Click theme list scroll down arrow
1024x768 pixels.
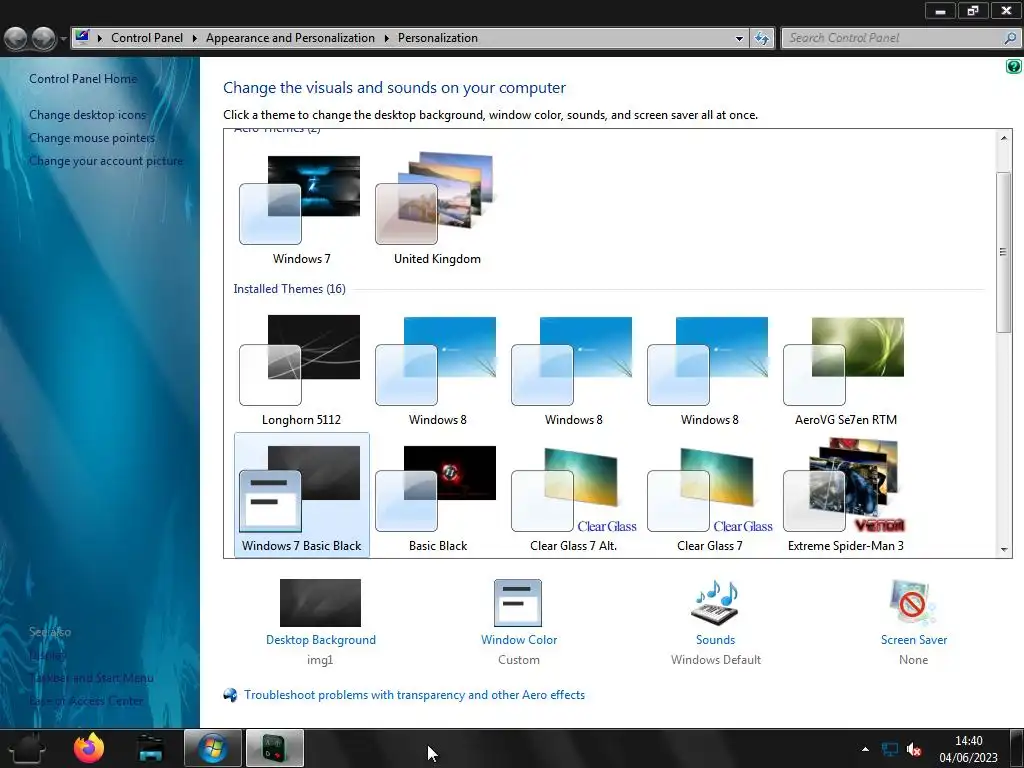[1004, 550]
